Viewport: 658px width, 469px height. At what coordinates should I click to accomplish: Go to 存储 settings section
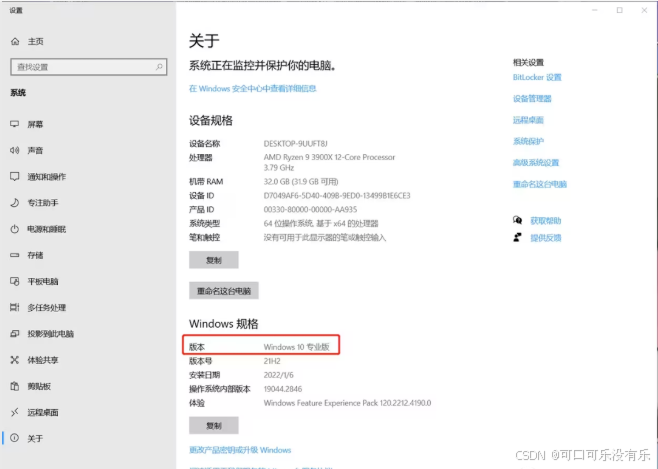point(35,255)
